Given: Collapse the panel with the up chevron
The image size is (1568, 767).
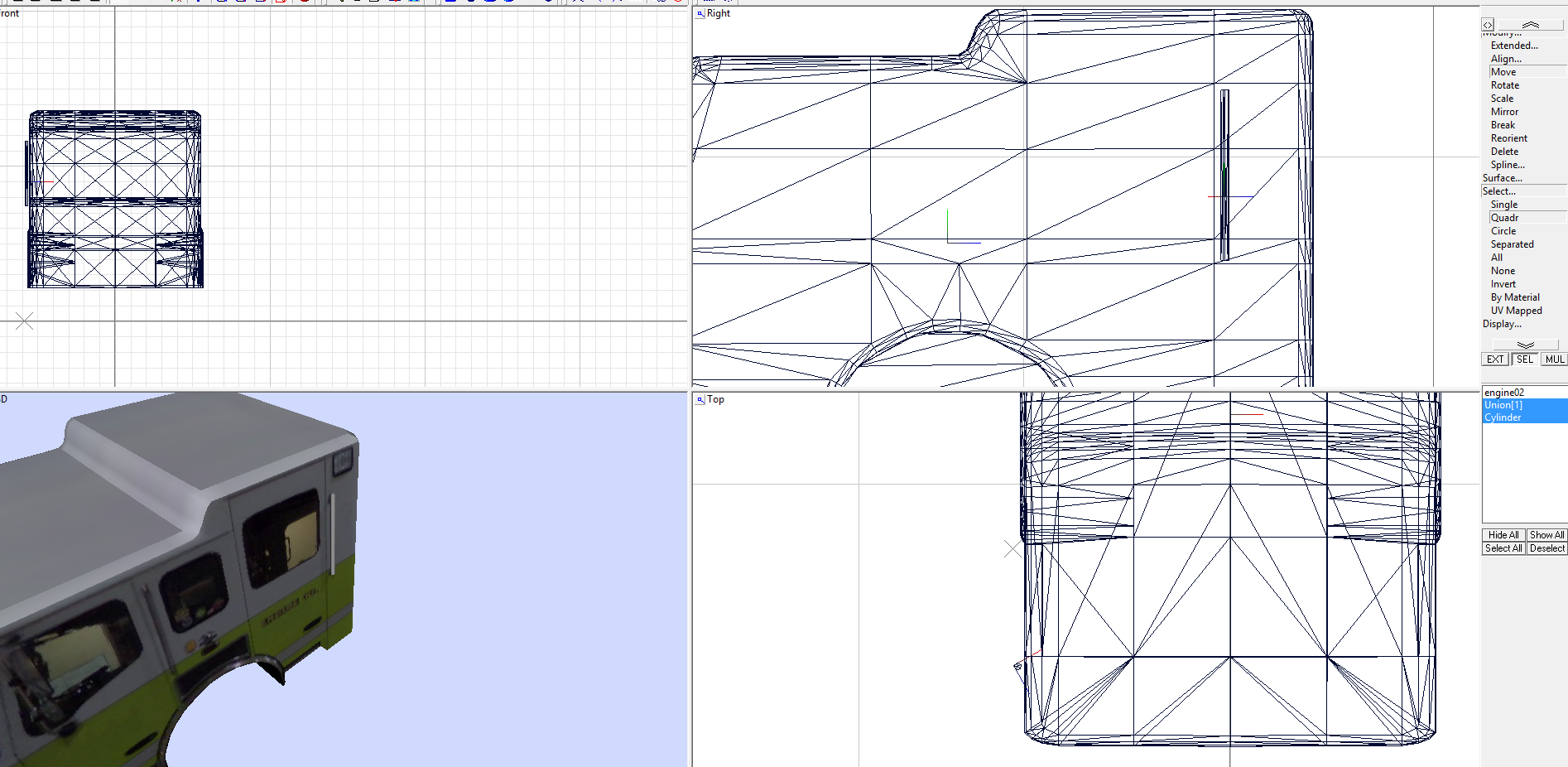Looking at the screenshot, I should pyautogui.click(x=1532, y=24).
